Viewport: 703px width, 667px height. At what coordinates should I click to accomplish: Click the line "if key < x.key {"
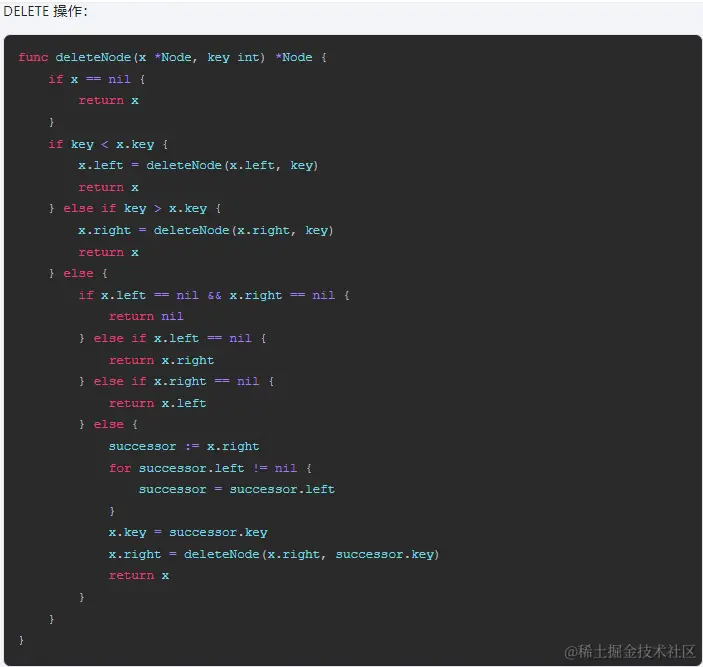pyautogui.click(x=108, y=144)
